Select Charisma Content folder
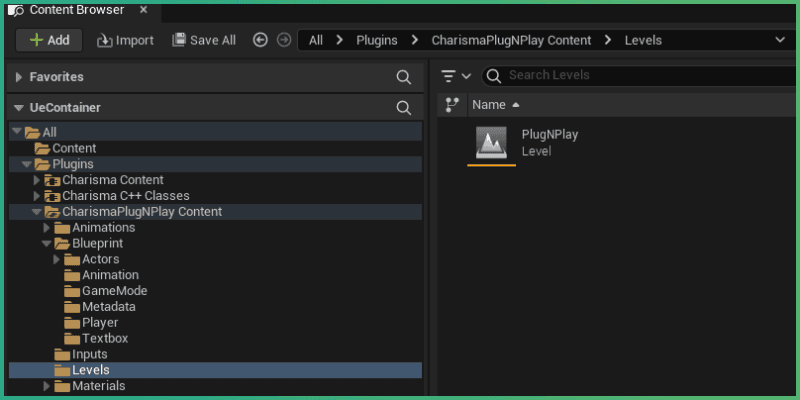 tap(215, 180)
